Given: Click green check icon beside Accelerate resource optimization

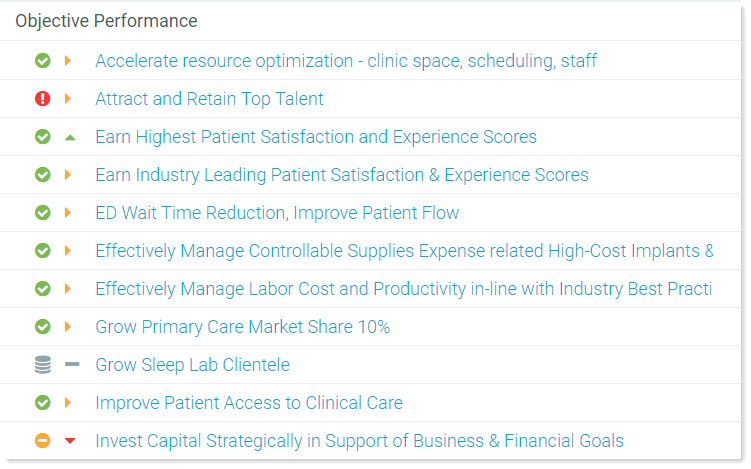Looking at the screenshot, I should (42, 61).
